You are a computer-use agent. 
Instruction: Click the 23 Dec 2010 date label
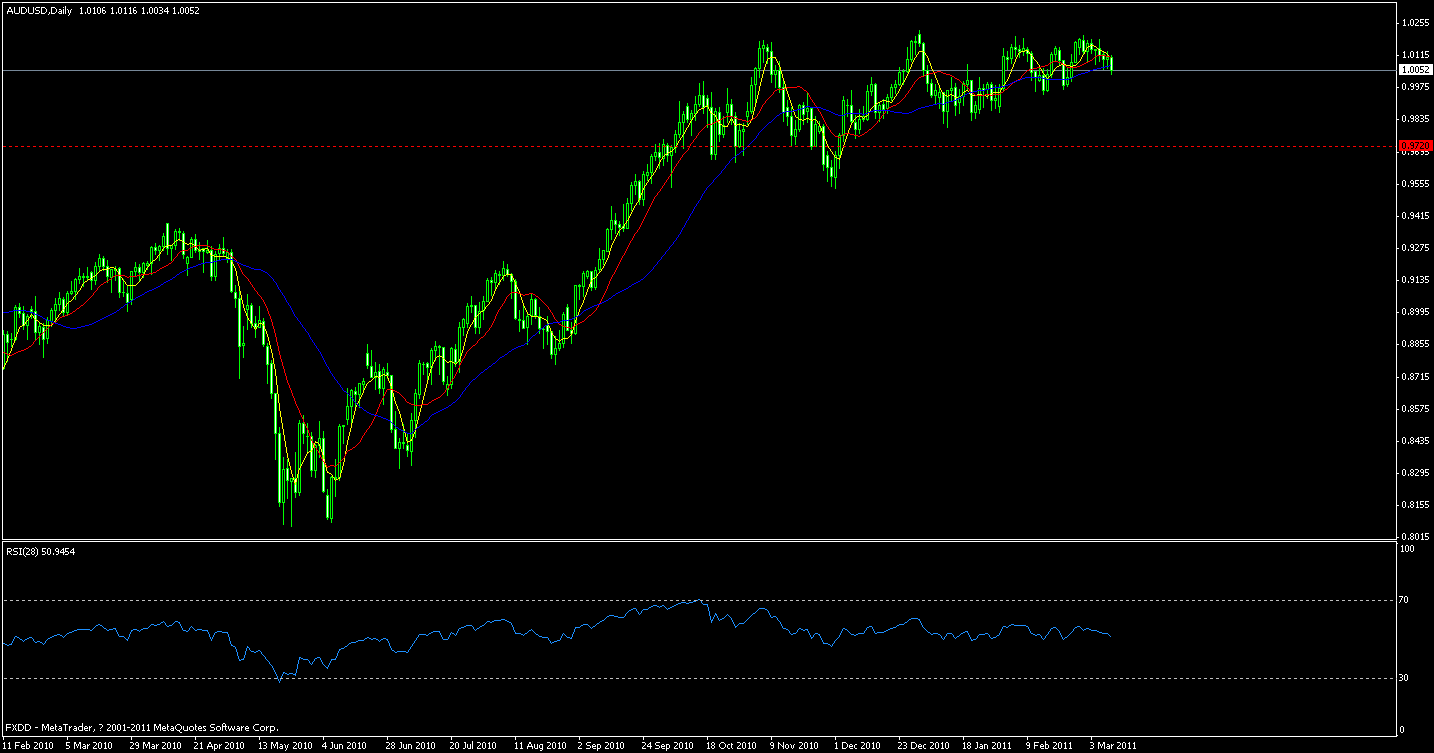(925, 744)
